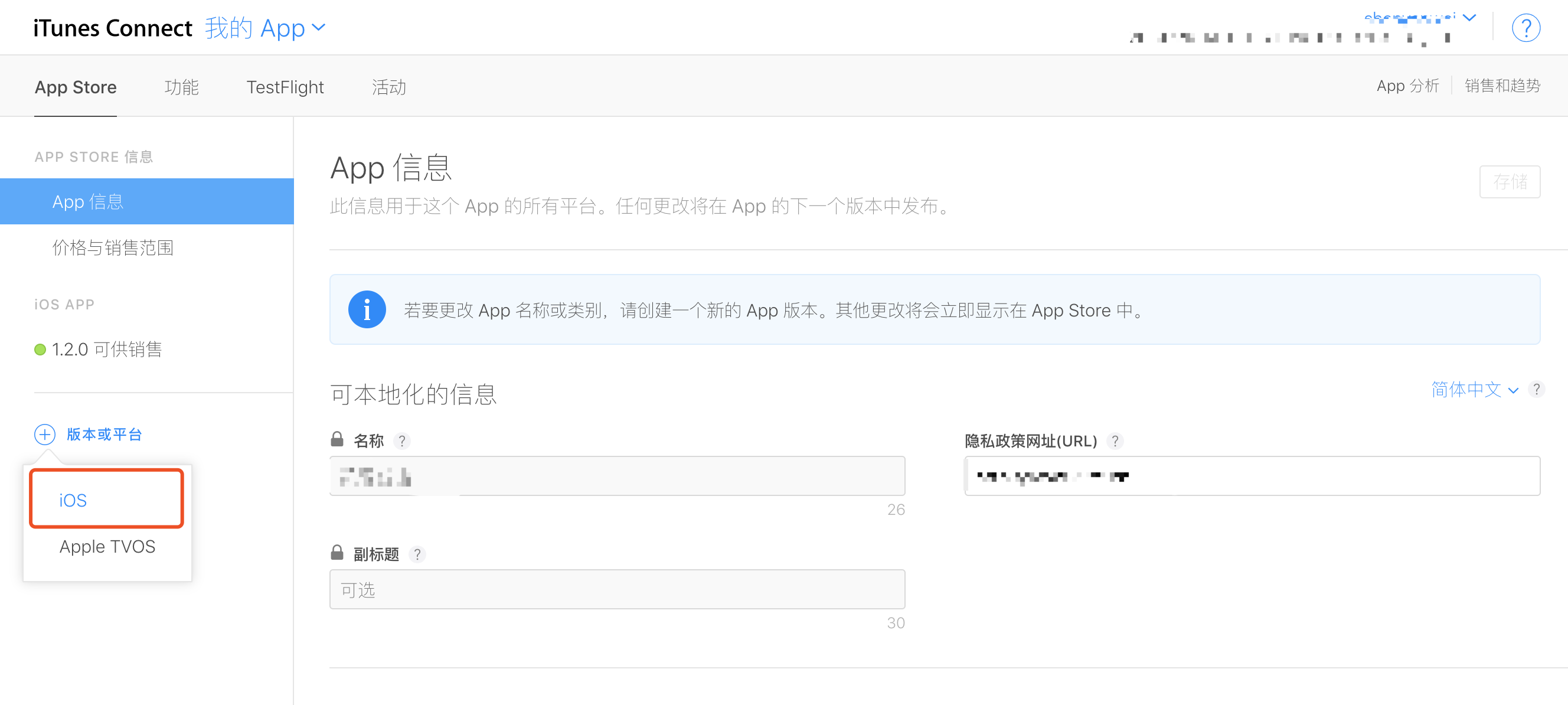The height and width of the screenshot is (705, 1568).
Task: Open the 活动 tab
Action: point(389,87)
